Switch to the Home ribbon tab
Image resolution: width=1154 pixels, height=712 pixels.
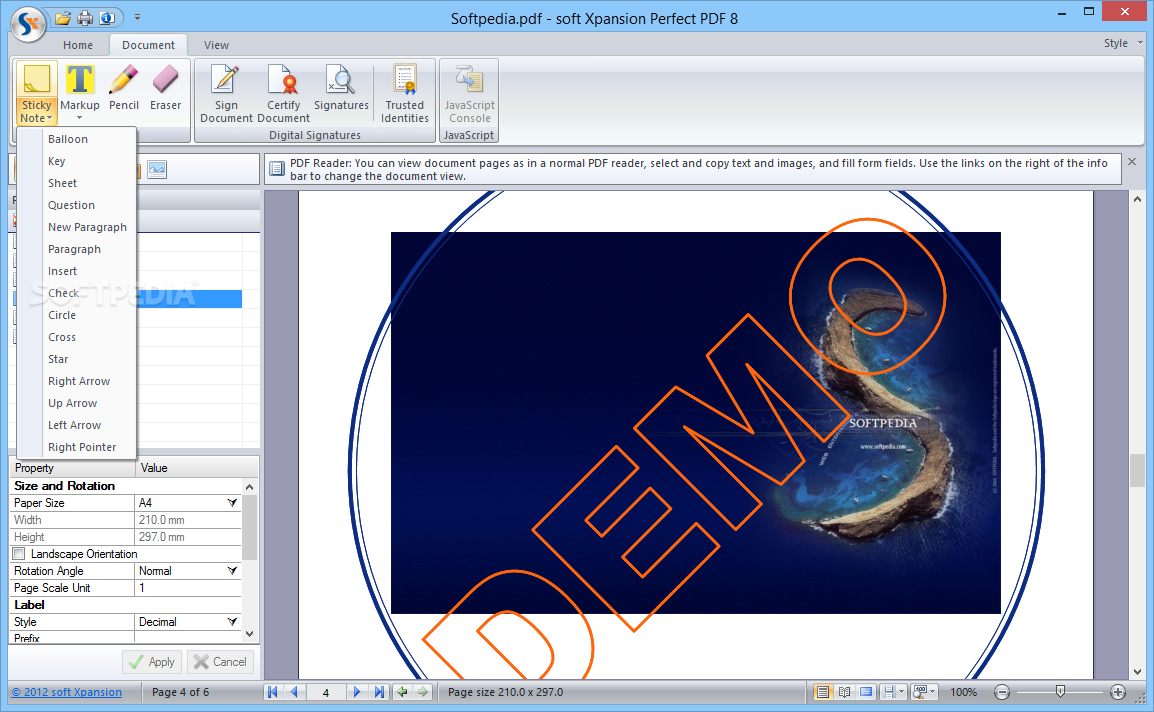78,45
